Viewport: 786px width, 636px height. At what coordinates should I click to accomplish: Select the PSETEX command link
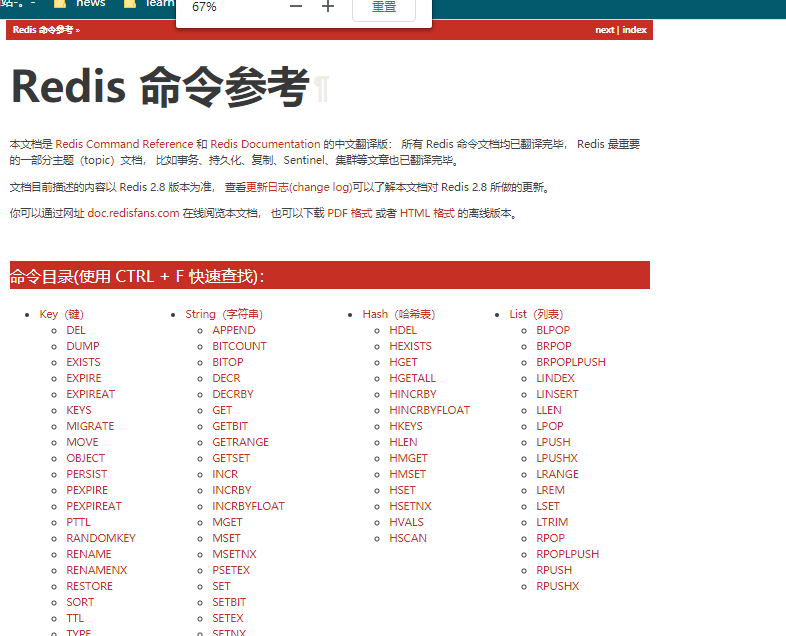click(231, 571)
